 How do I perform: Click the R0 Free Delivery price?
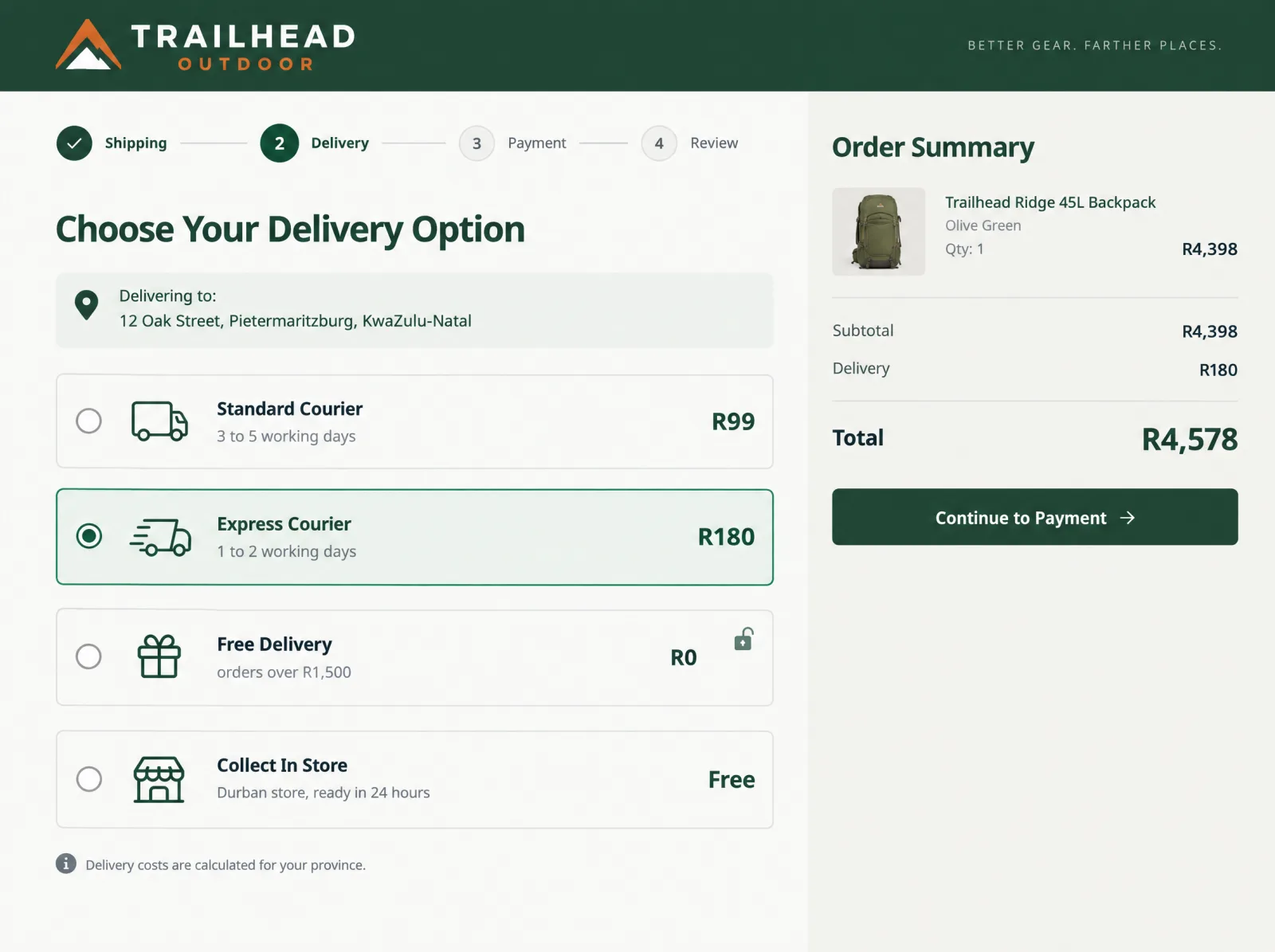tap(684, 658)
